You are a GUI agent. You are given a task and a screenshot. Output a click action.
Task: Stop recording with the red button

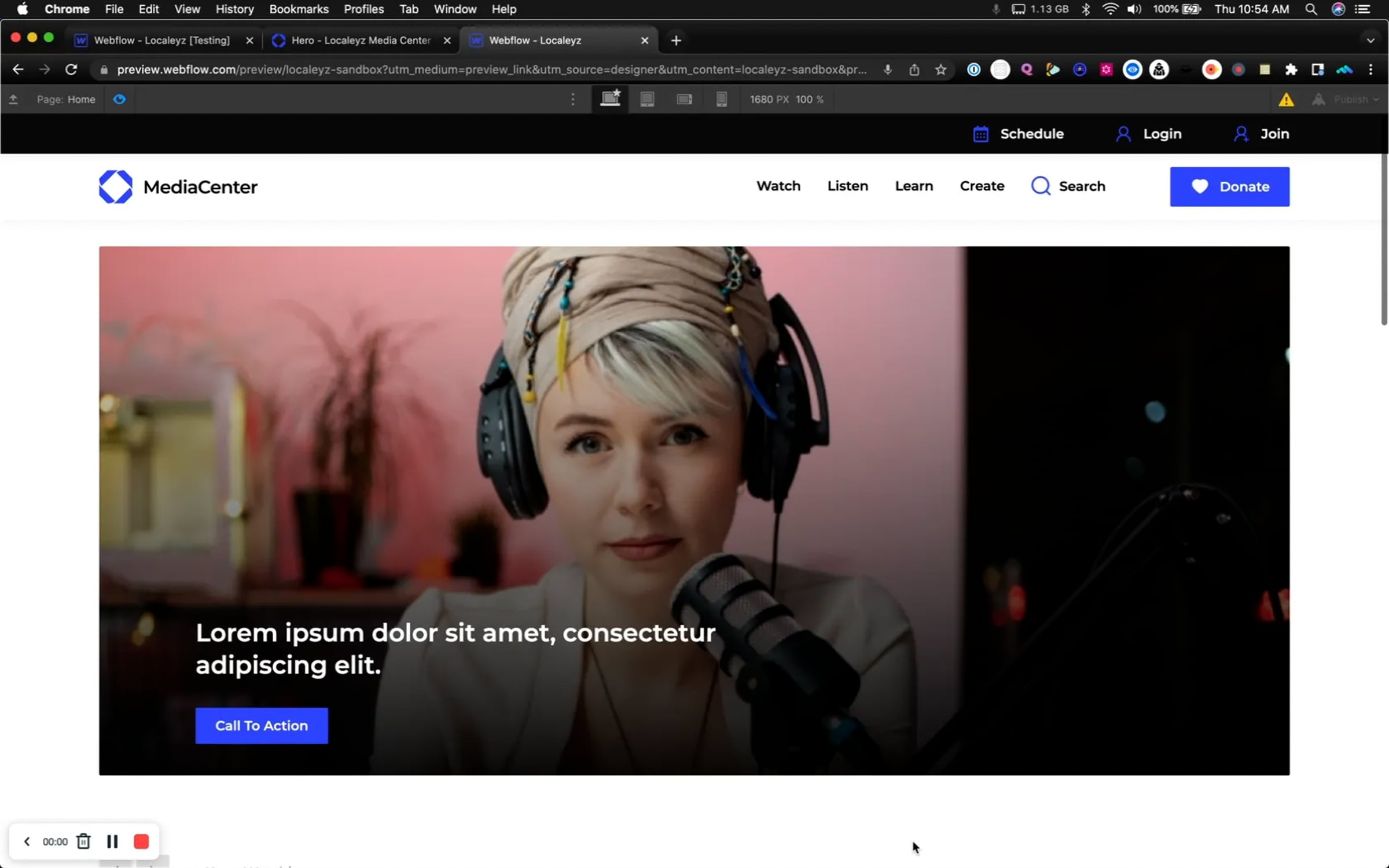tap(141, 841)
